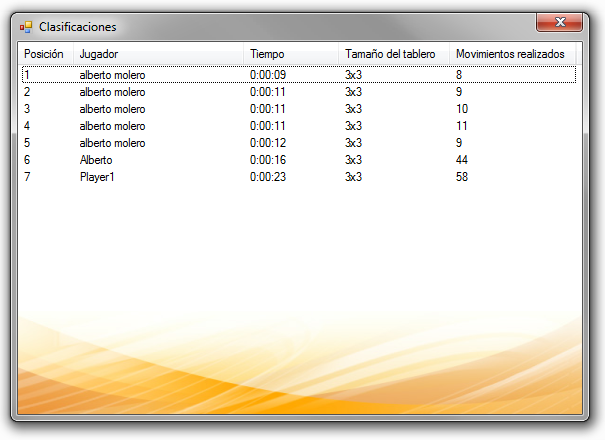605x440 pixels.
Task: Sort by the Posición column header
Action: (x=46, y=54)
